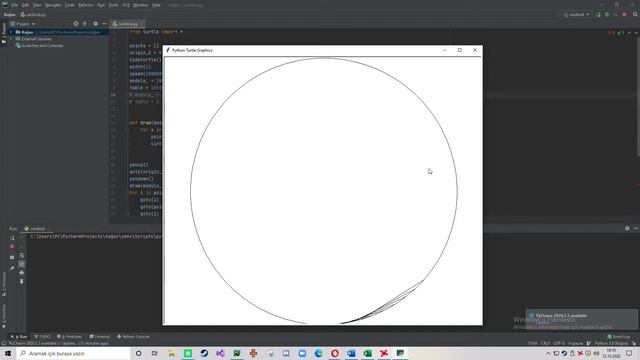Open the Window menu
Screen dimensions: 640x360
point(141,5)
